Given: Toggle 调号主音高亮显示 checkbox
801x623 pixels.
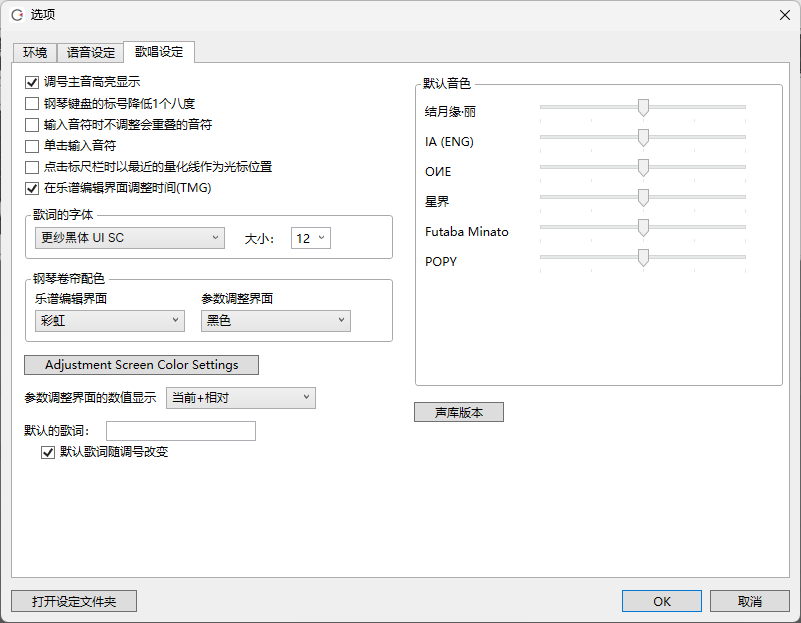Looking at the screenshot, I should click(32, 82).
